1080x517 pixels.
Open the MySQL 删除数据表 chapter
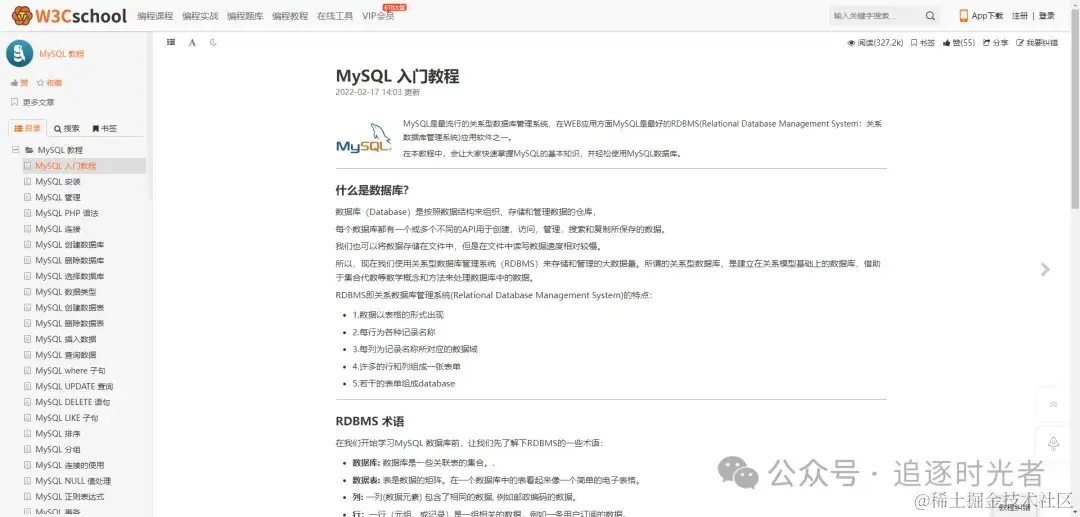(x=70, y=324)
